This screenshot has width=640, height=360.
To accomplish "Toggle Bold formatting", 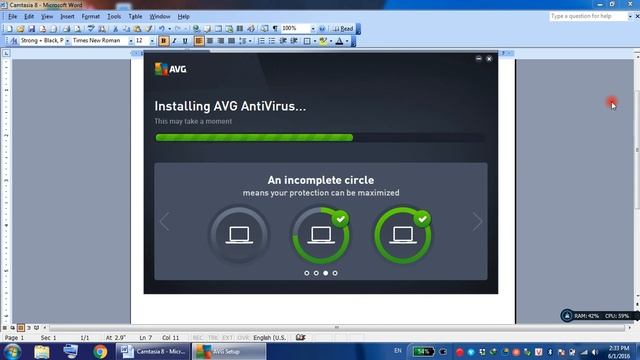I will pos(163,41).
